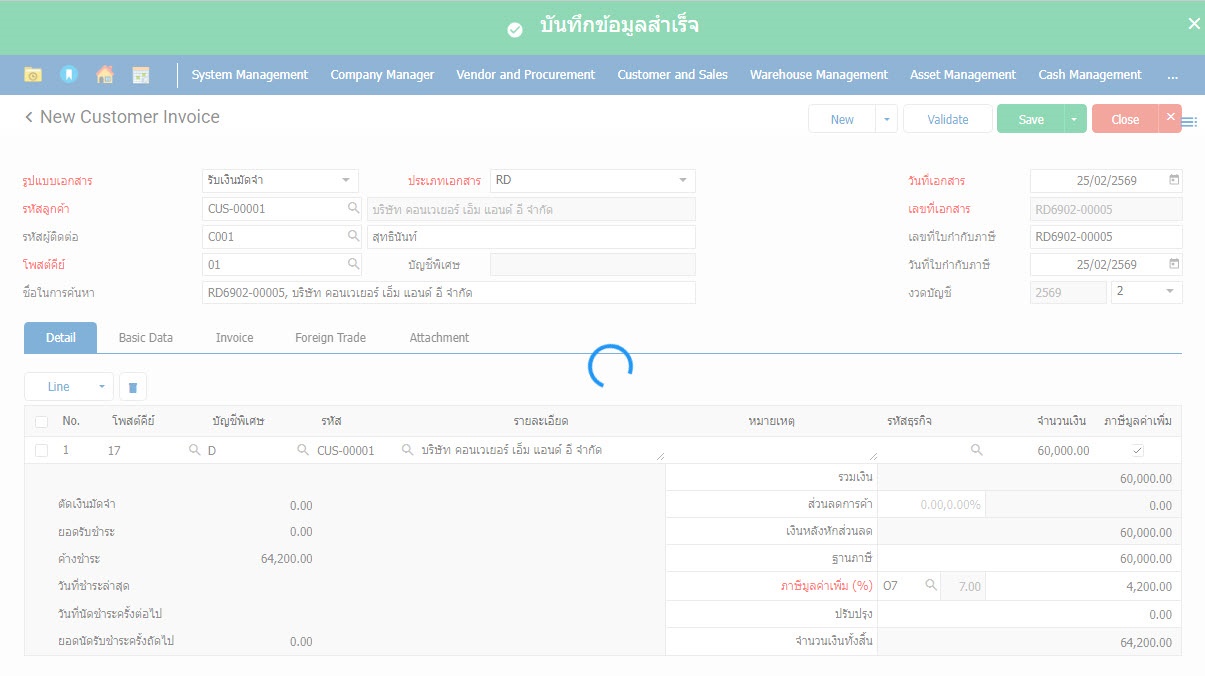
Task: Expand the Save button dropdown arrow
Action: pyautogui.click(x=1074, y=120)
